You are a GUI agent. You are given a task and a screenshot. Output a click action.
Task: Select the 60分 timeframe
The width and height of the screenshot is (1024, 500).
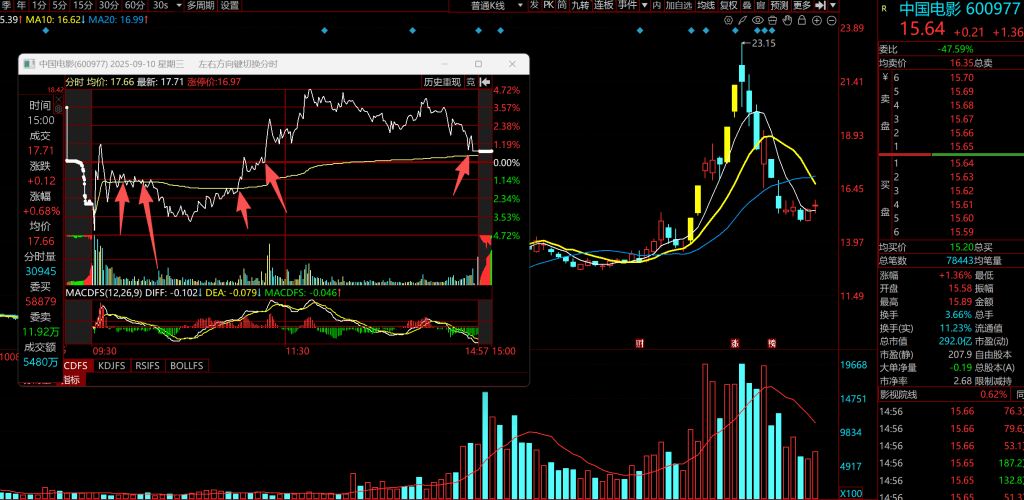click(134, 5)
